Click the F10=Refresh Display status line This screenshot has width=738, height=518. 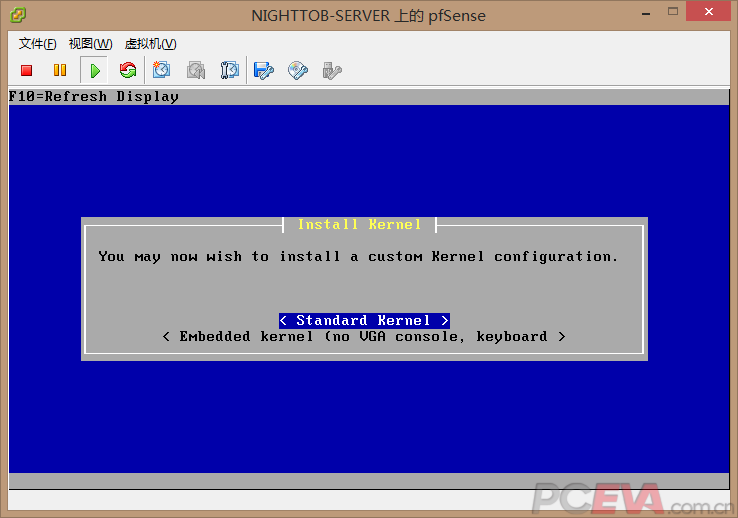(94, 97)
